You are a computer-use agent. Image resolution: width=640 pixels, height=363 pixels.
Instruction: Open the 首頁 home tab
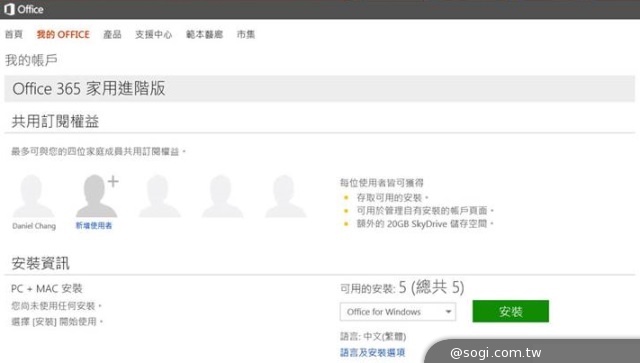coord(13,34)
